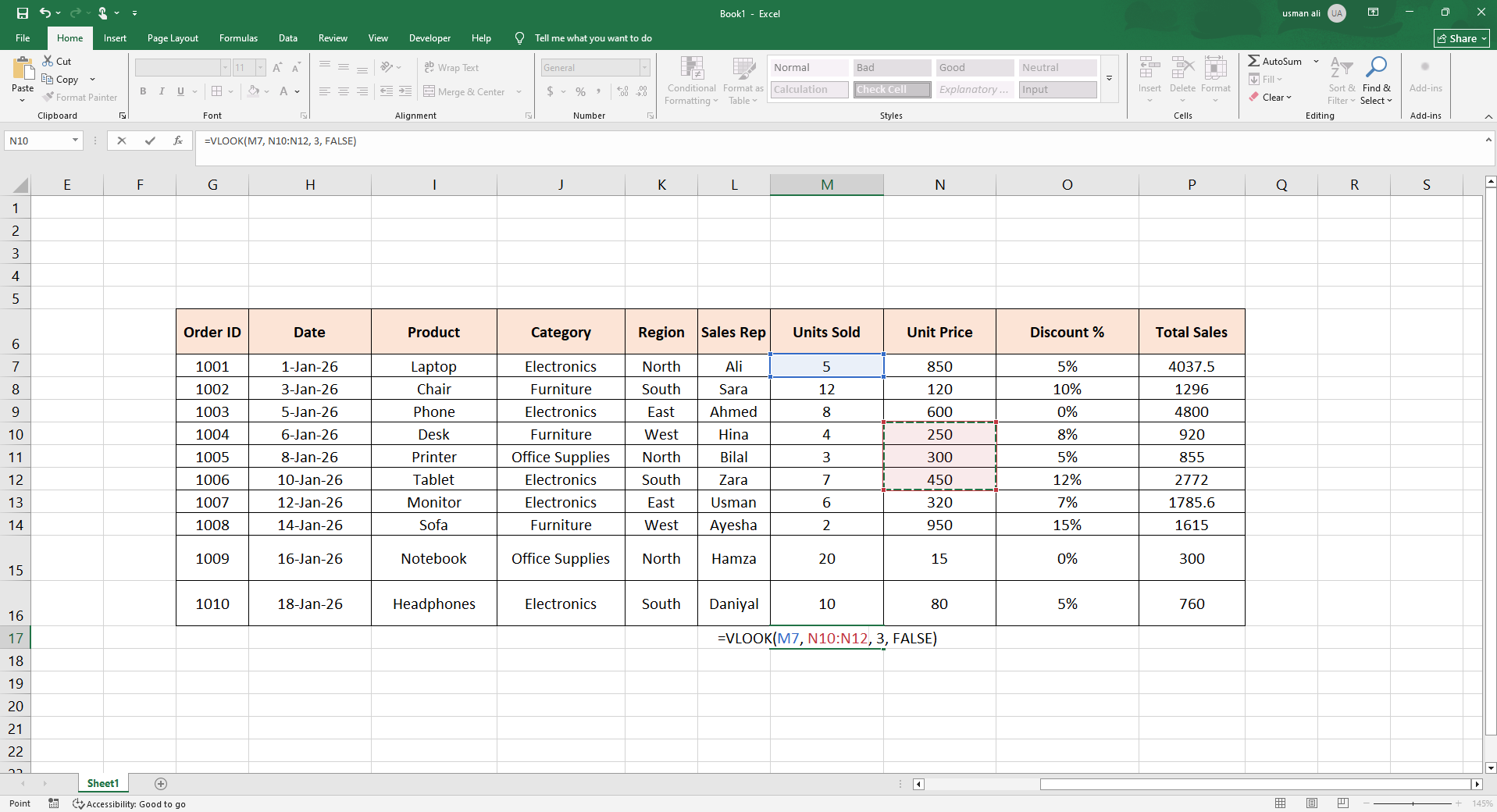This screenshot has height=812, width=1497.
Task: Expand the cell Styles gallery
Action: tap(1109, 78)
